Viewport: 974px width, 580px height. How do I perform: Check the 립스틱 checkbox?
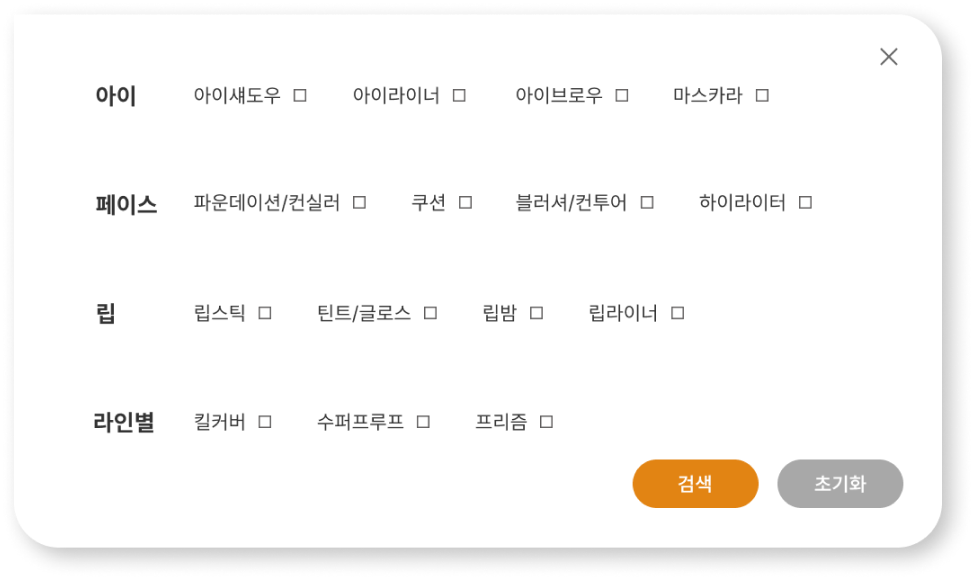coord(265,312)
